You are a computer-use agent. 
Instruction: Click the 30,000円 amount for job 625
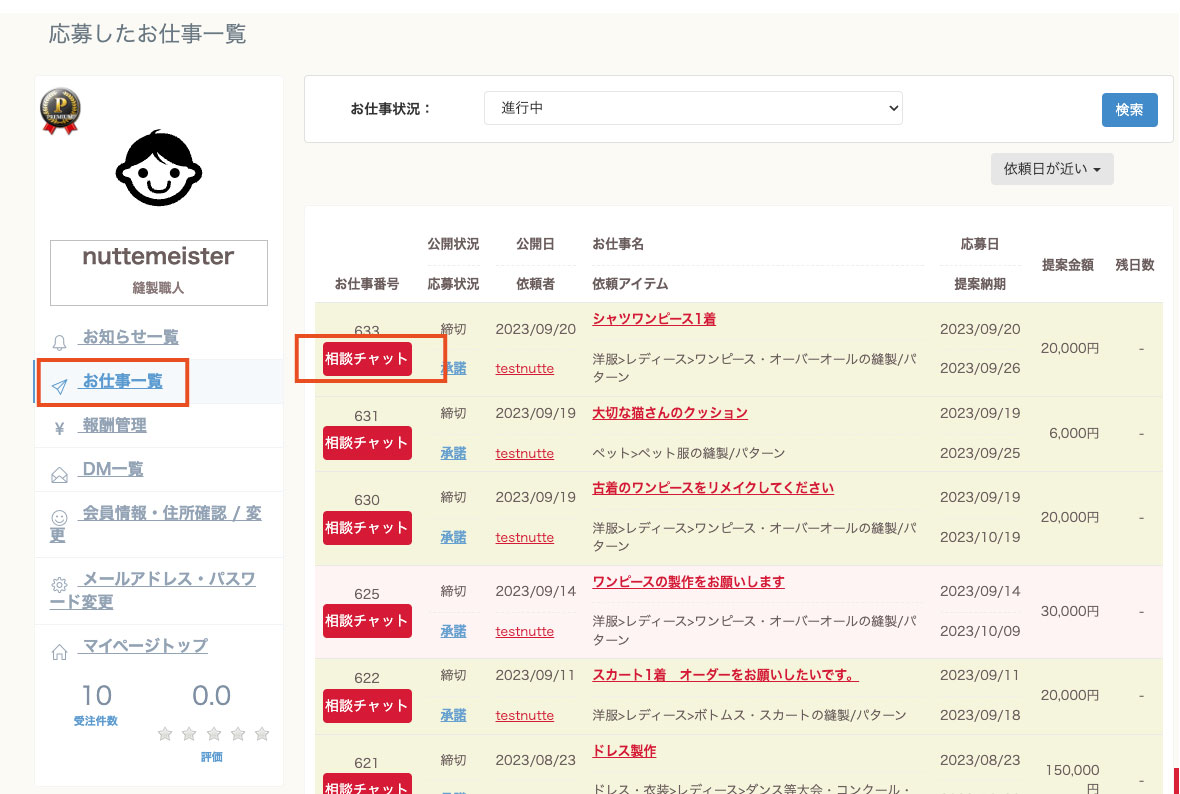click(1069, 611)
